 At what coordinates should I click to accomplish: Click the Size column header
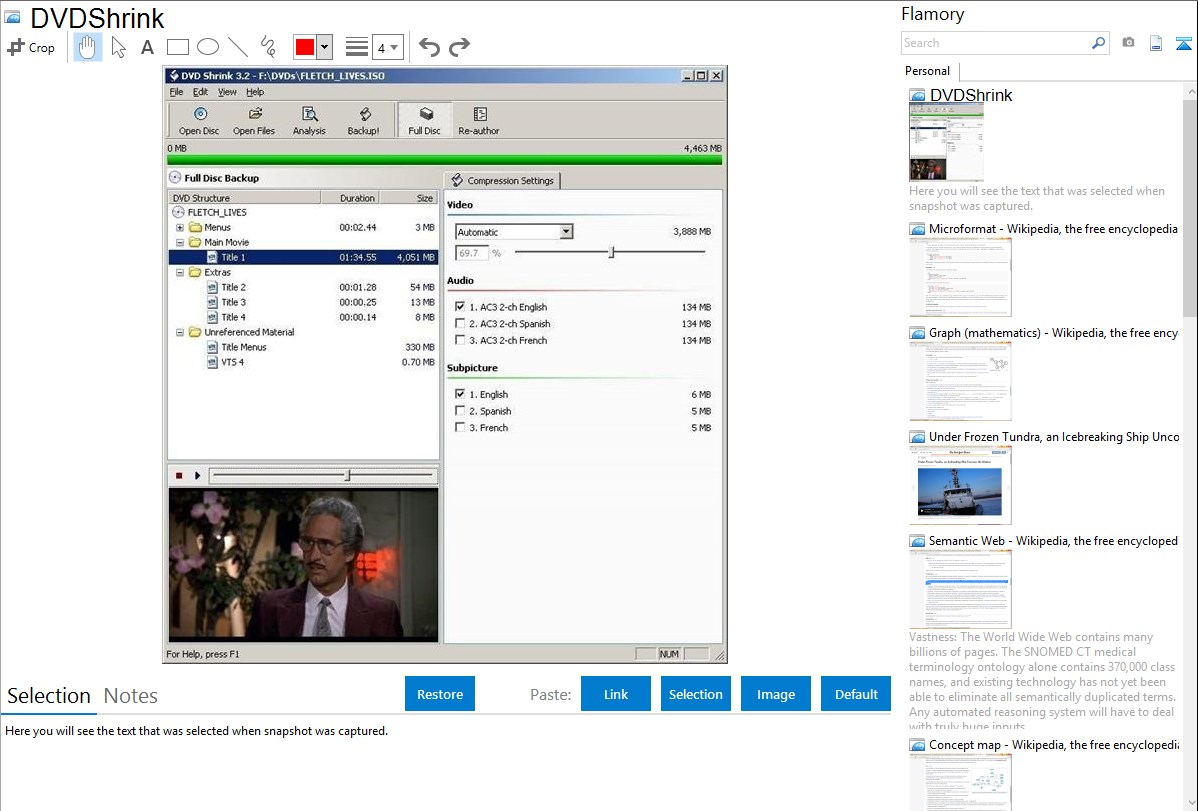(x=410, y=198)
